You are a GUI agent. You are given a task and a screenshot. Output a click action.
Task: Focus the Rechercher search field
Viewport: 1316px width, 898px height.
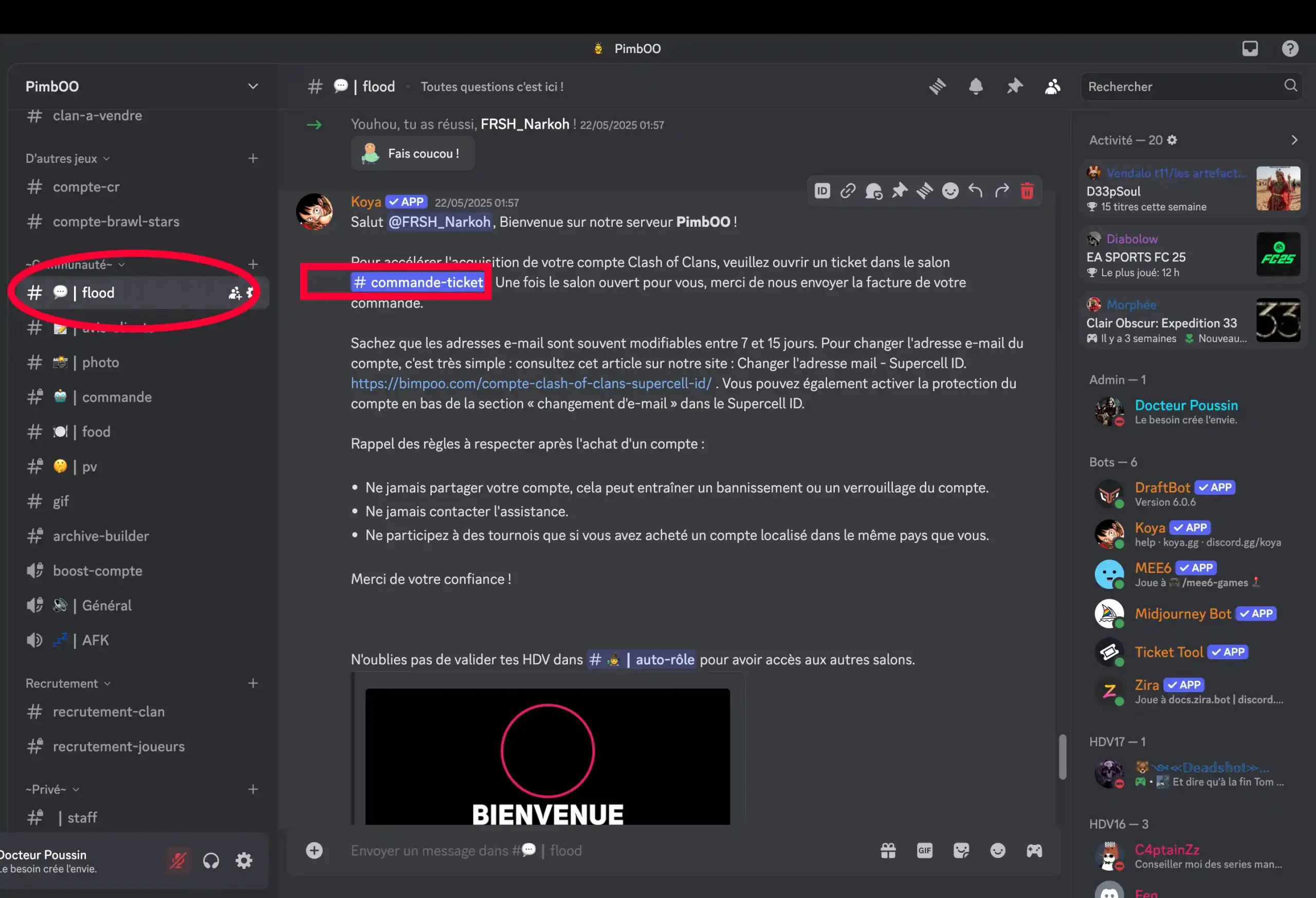click(x=1191, y=87)
